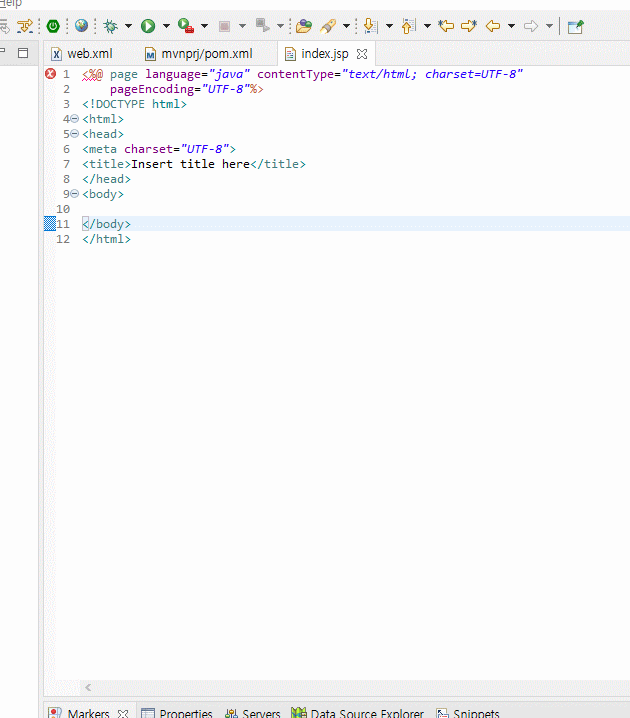Click the Servers view icon

coord(231,713)
